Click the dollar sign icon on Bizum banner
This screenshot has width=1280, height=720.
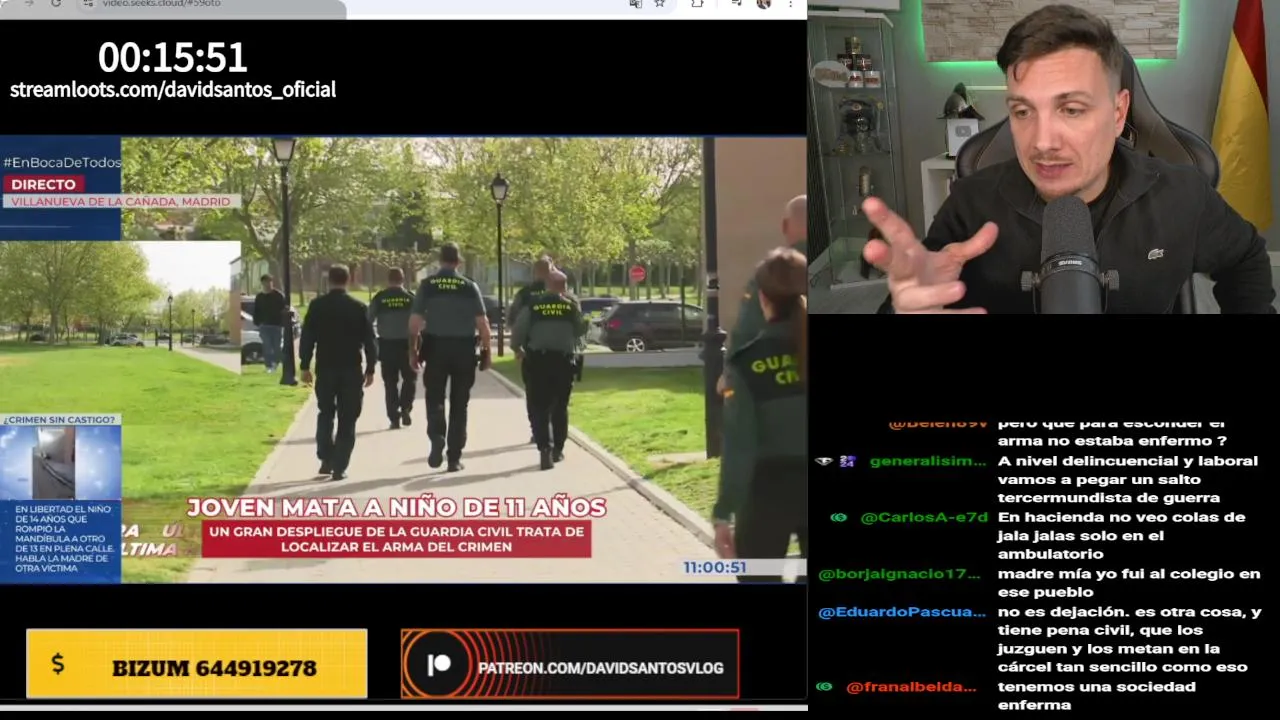point(57,664)
